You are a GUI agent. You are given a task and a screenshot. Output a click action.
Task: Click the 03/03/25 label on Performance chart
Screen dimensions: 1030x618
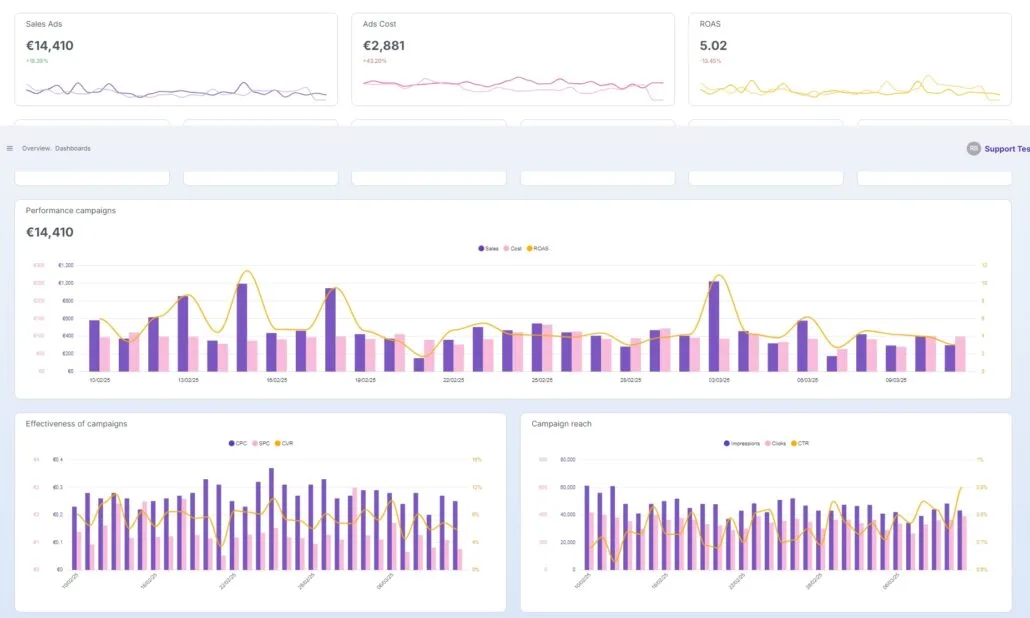pos(719,380)
